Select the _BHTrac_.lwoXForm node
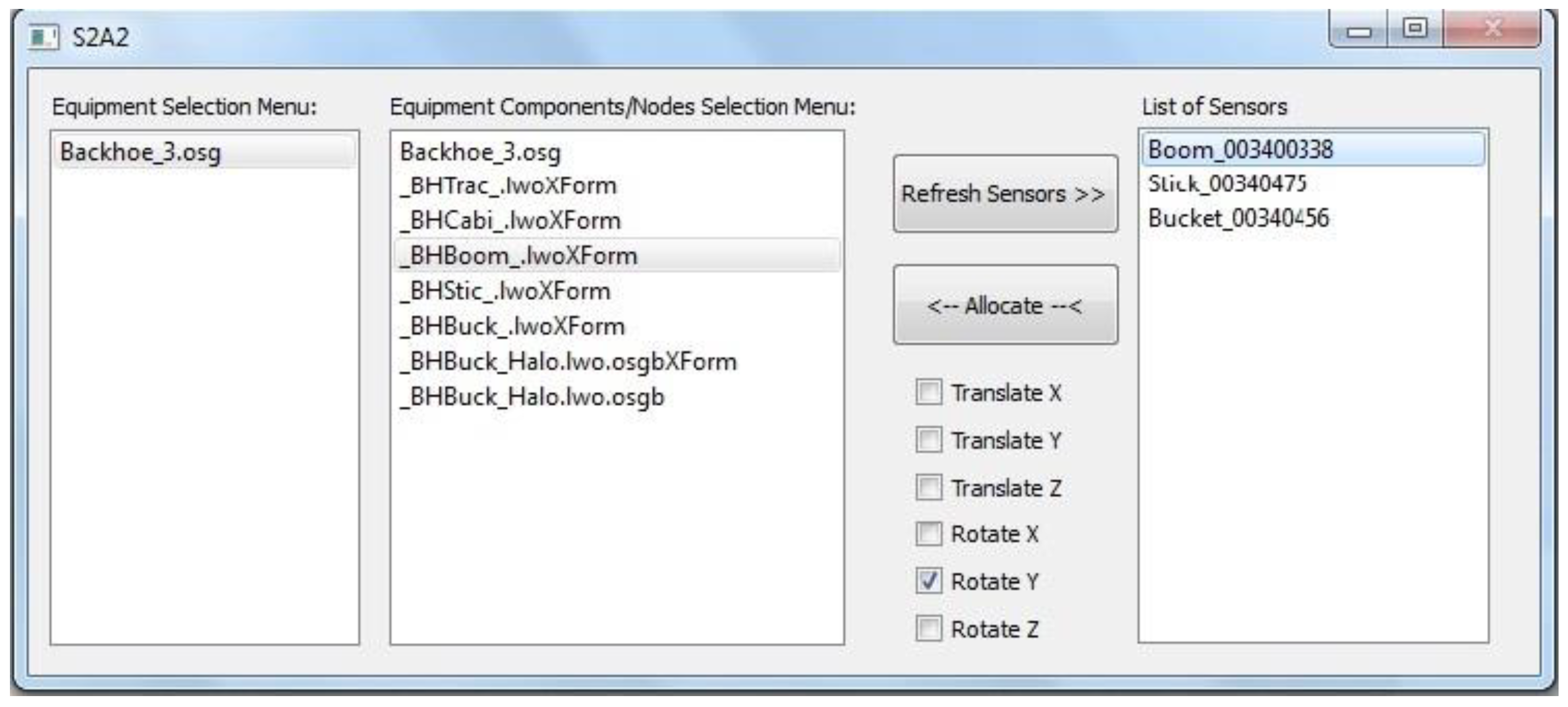The width and height of the screenshot is (1568, 707). [508, 186]
